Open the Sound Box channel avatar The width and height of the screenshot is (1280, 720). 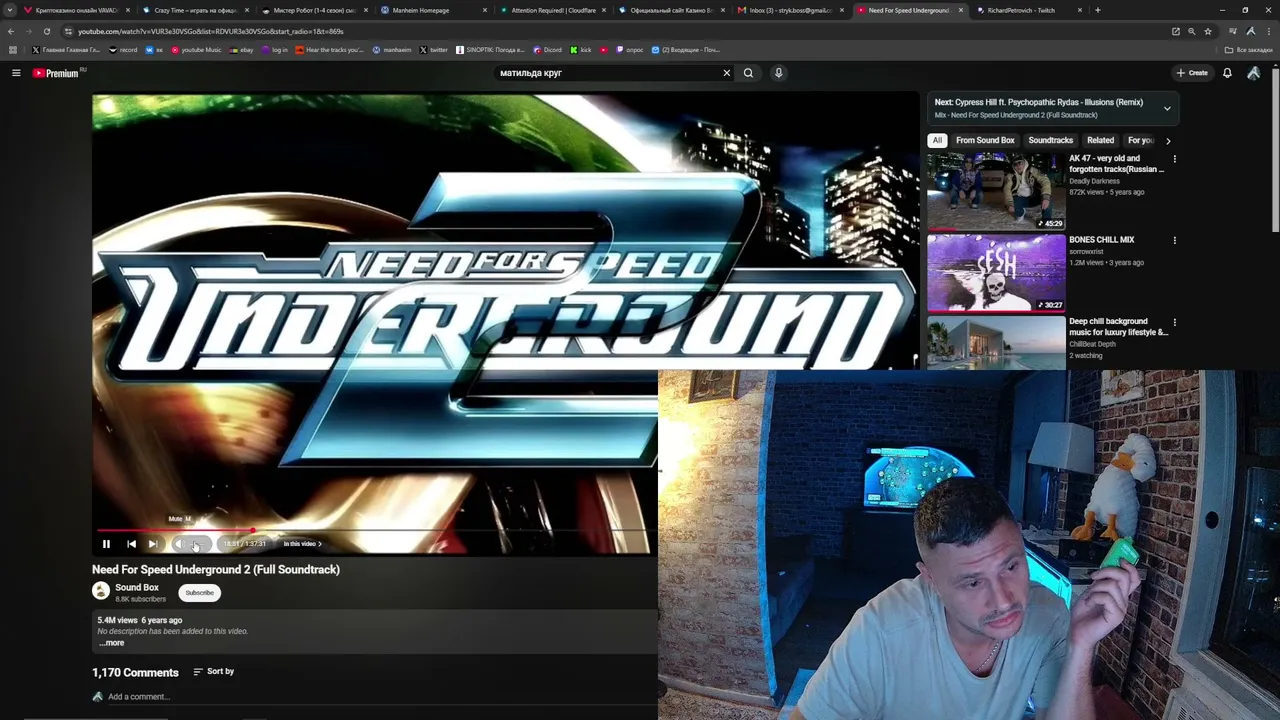pyautogui.click(x=101, y=592)
